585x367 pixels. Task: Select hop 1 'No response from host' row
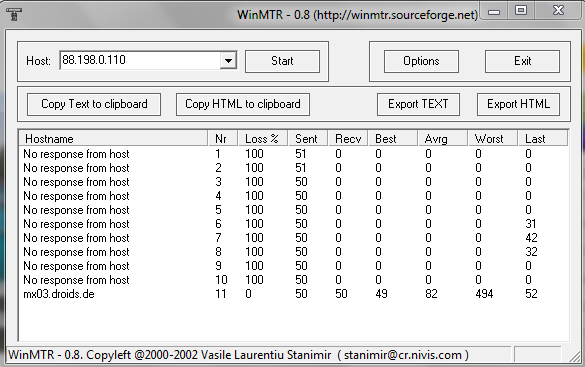pos(294,154)
